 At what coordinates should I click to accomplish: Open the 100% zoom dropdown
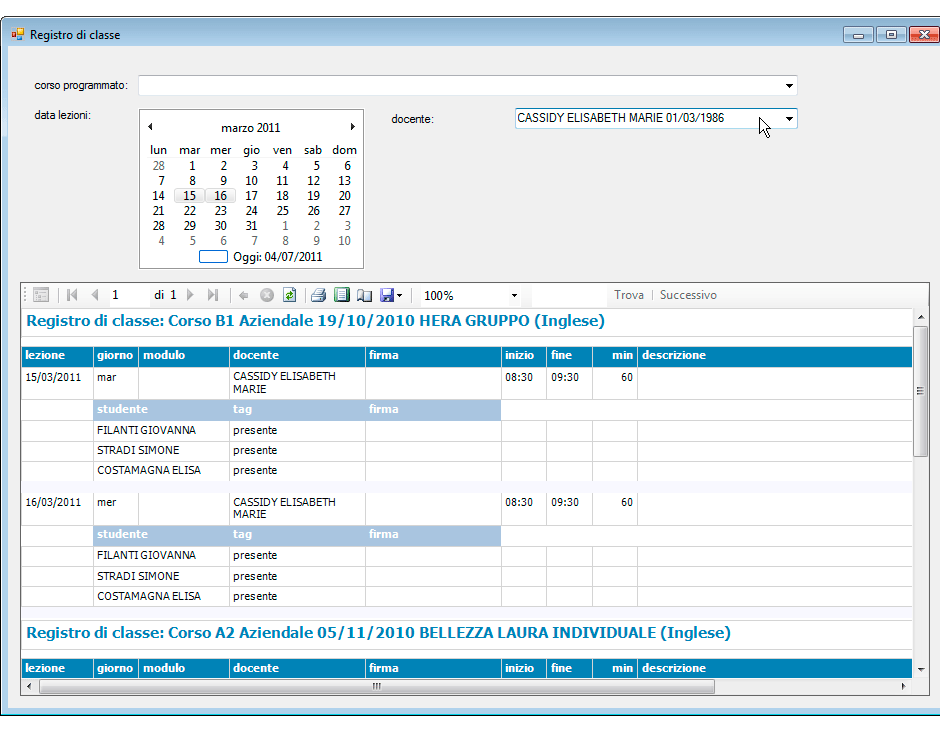point(514,296)
